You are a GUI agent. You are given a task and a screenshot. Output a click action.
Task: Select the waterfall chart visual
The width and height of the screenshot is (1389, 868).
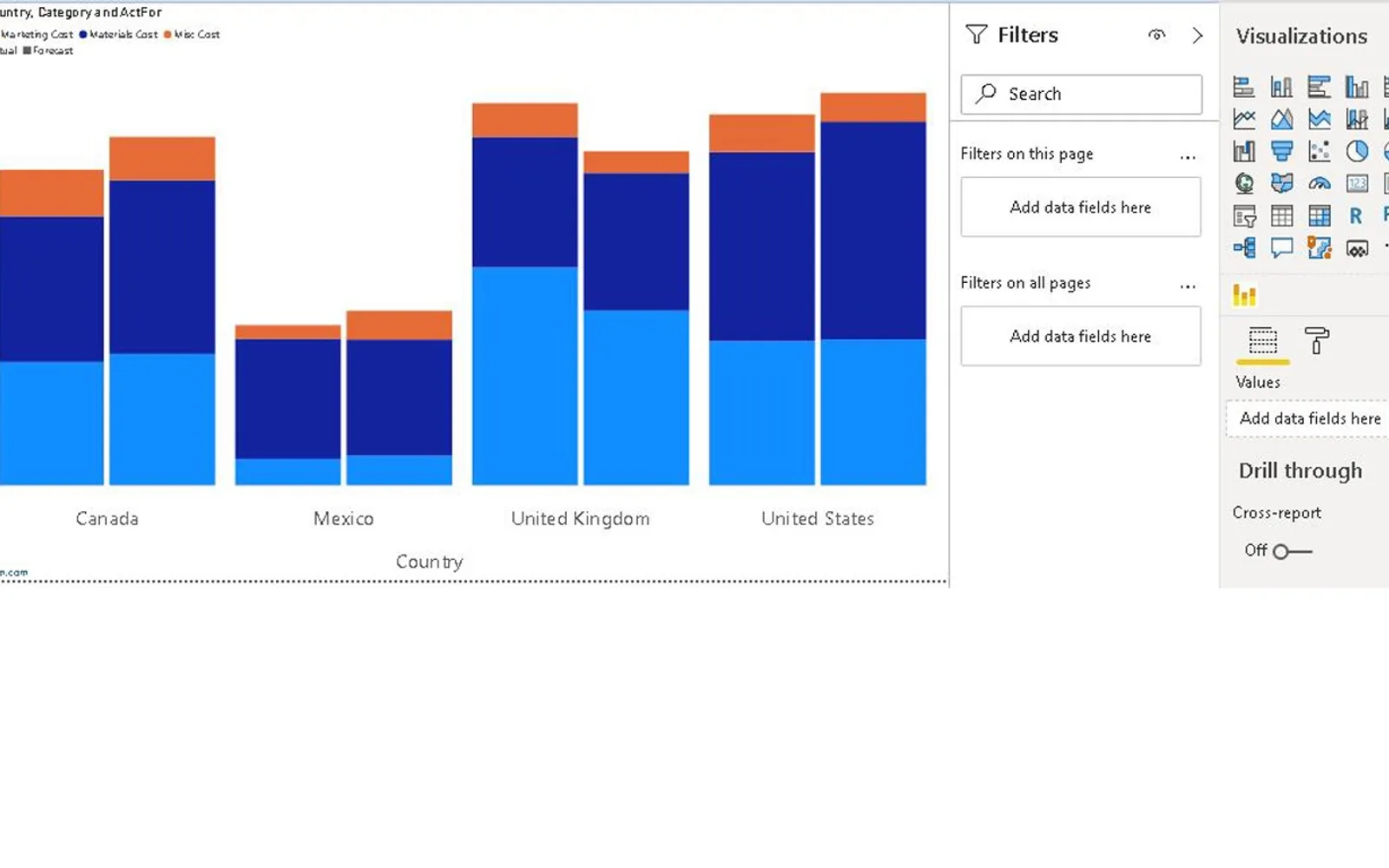click(1244, 151)
